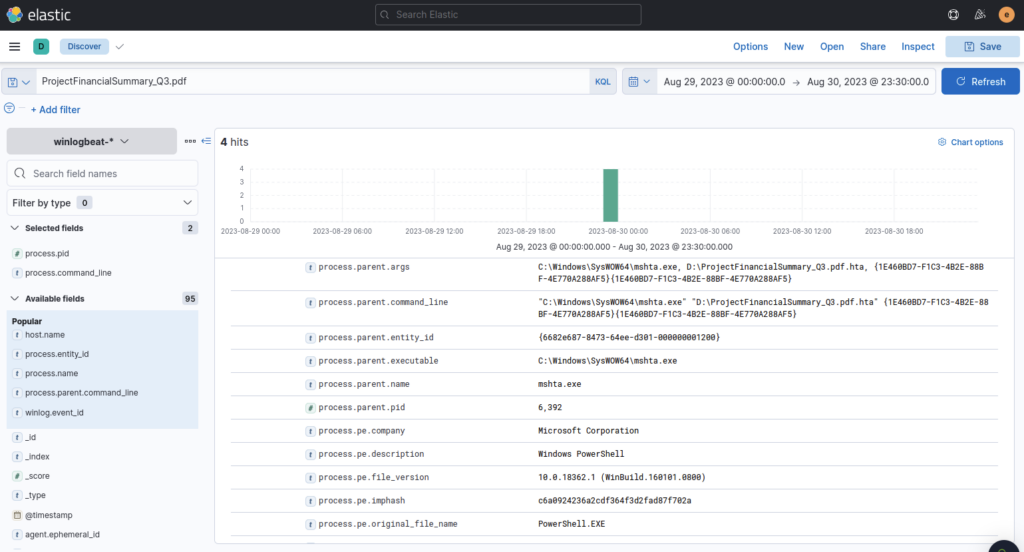Change start date Aug 29, 2023

click(x=724, y=82)
